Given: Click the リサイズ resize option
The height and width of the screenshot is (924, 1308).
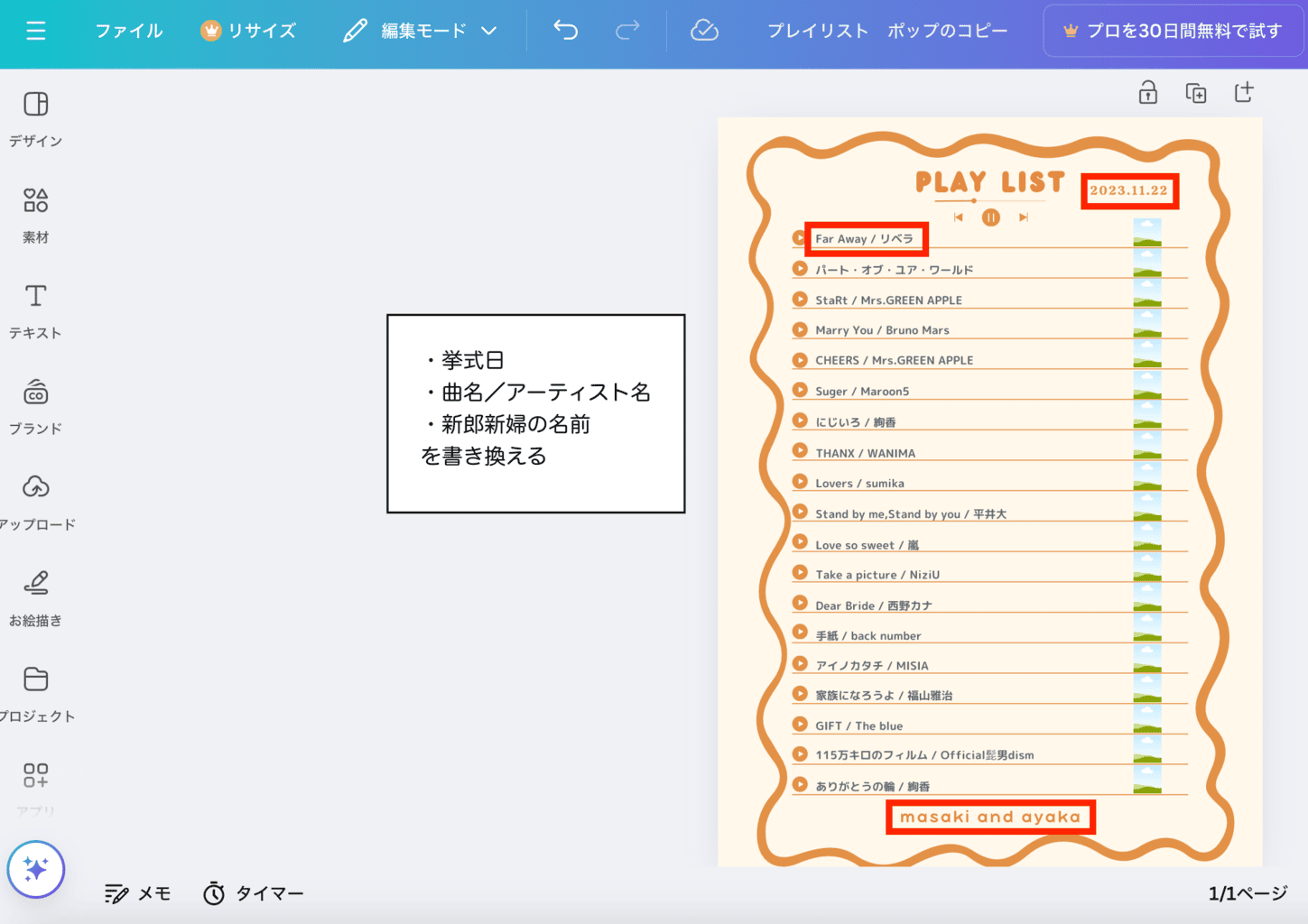Looking at the screenshot, I should click(248, 32).
